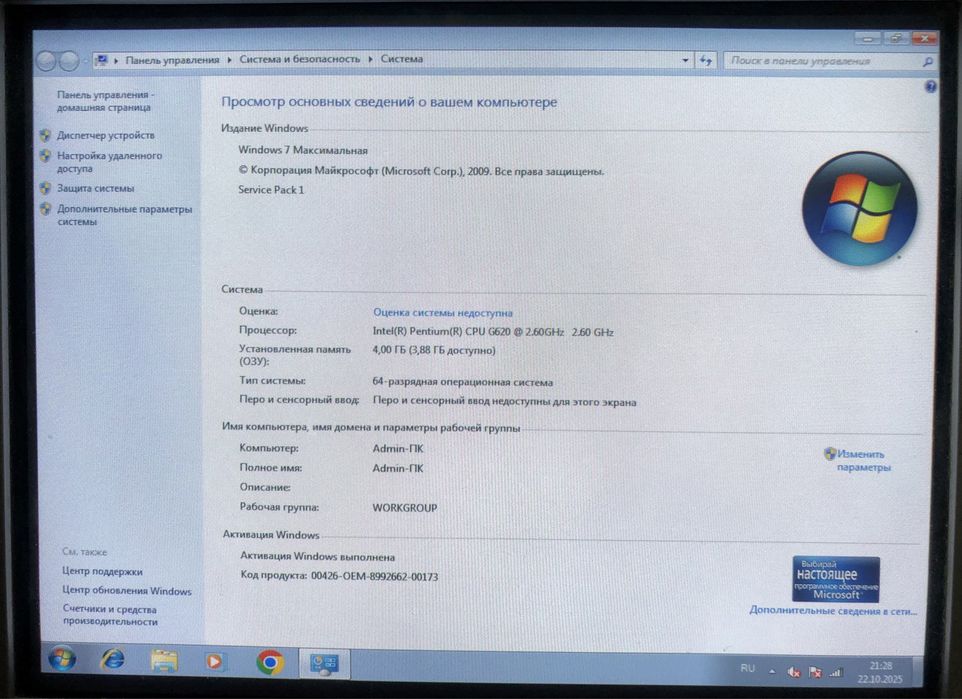Open Центр обновления Windows link

click(126, 590)
